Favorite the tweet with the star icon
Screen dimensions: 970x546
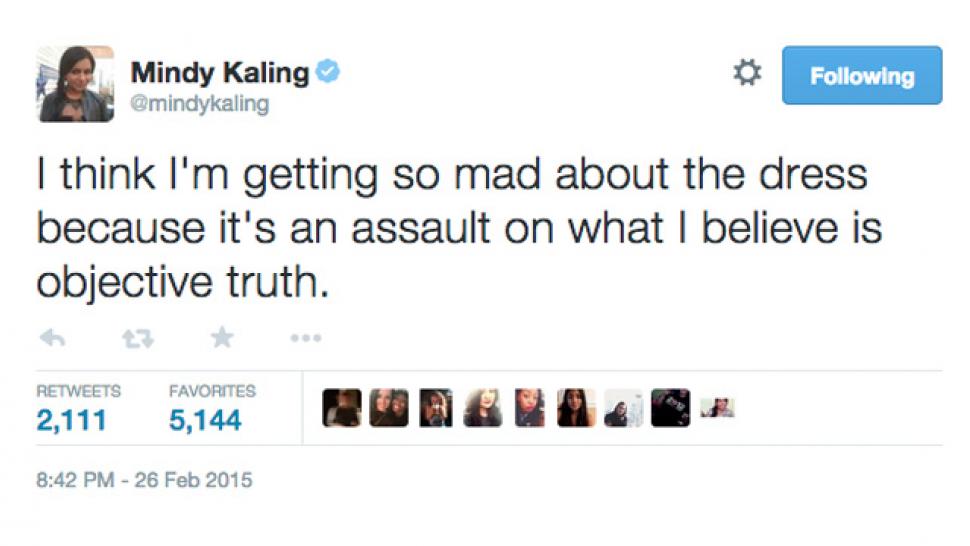[x=221, y=339]
